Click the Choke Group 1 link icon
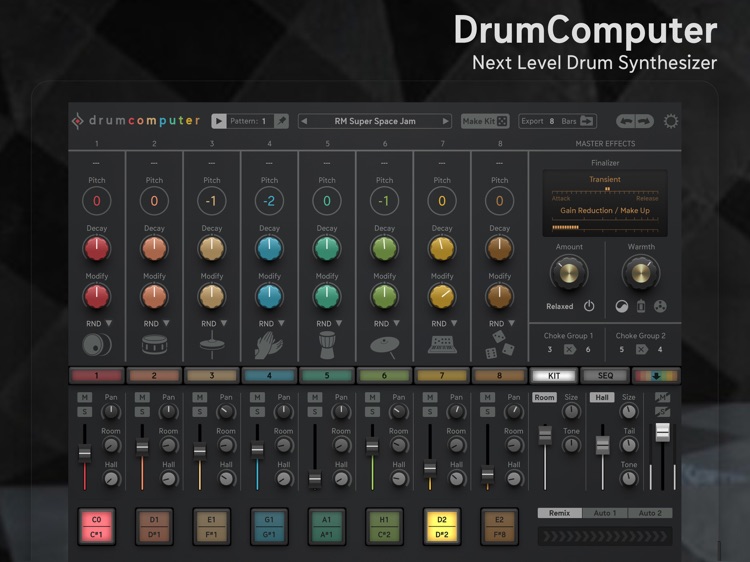Screen dimensions: 750x562 point(569,350)
